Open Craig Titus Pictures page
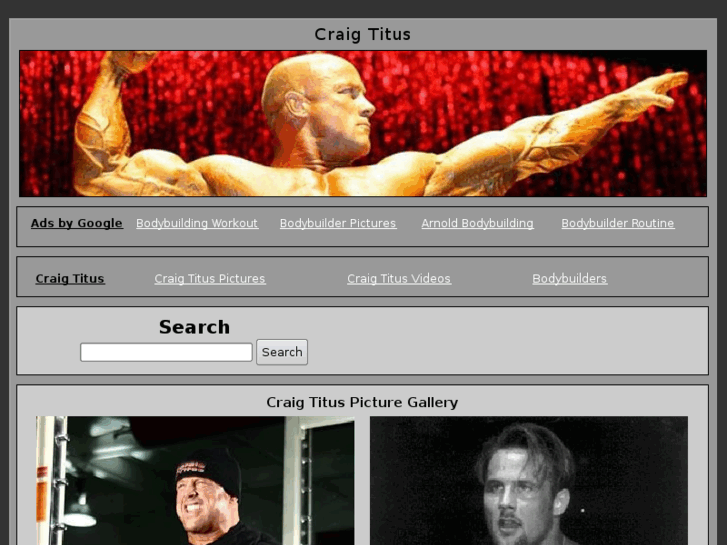This screenshot has width=727, height=545. pyautogui.click(x=210, y=278)
